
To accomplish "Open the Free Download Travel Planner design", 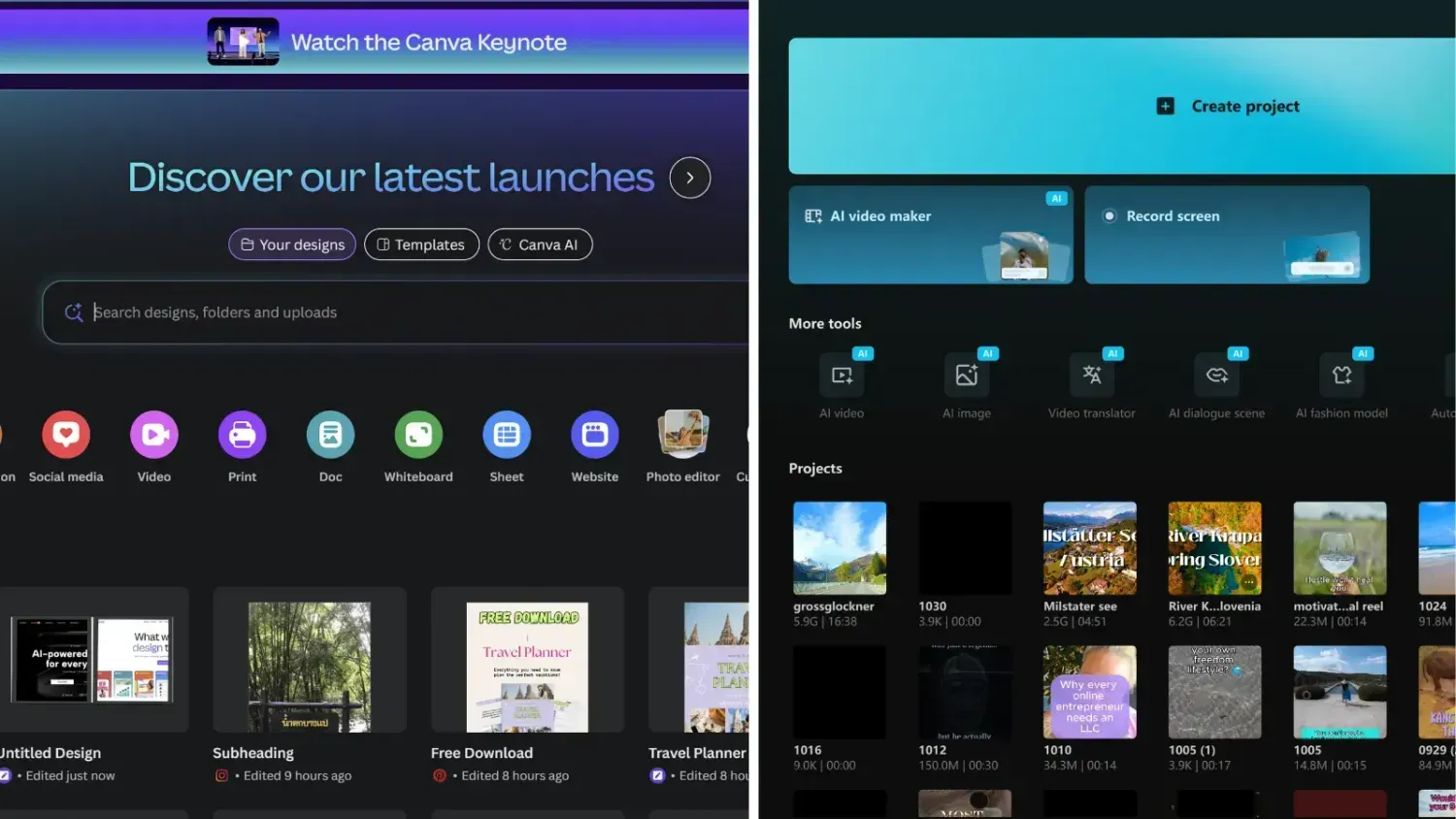I will point(527,660).
